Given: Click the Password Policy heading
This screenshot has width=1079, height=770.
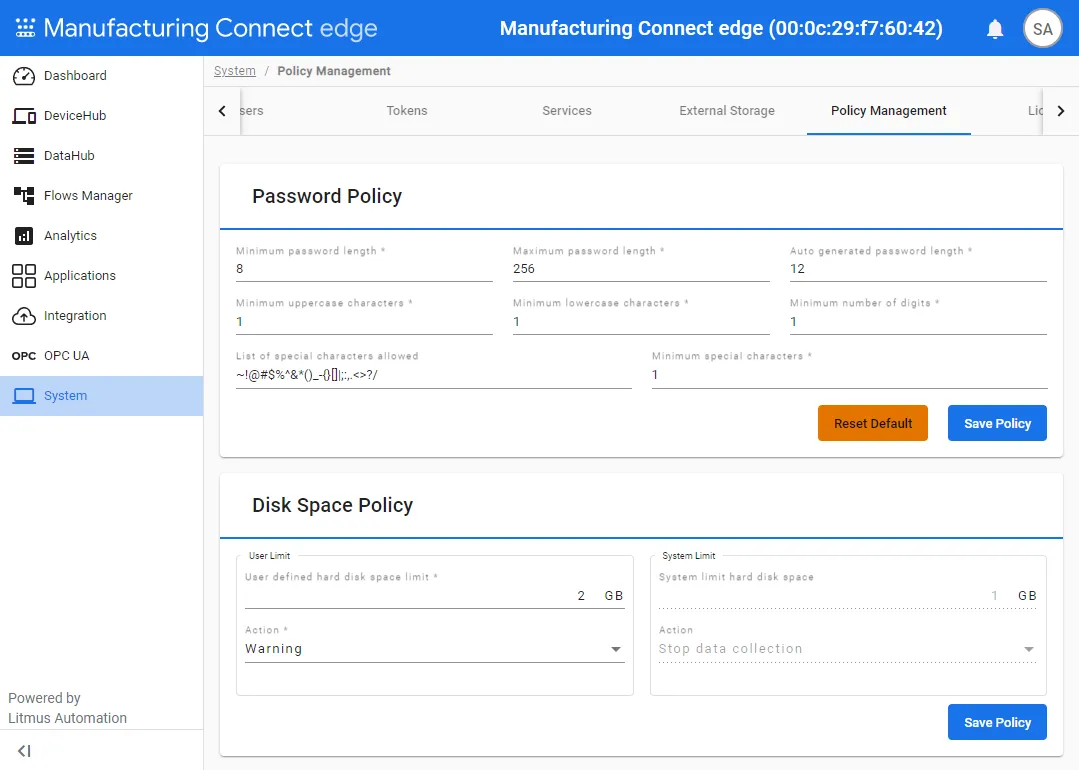Looking at the screenshot, I should [327, 196].
